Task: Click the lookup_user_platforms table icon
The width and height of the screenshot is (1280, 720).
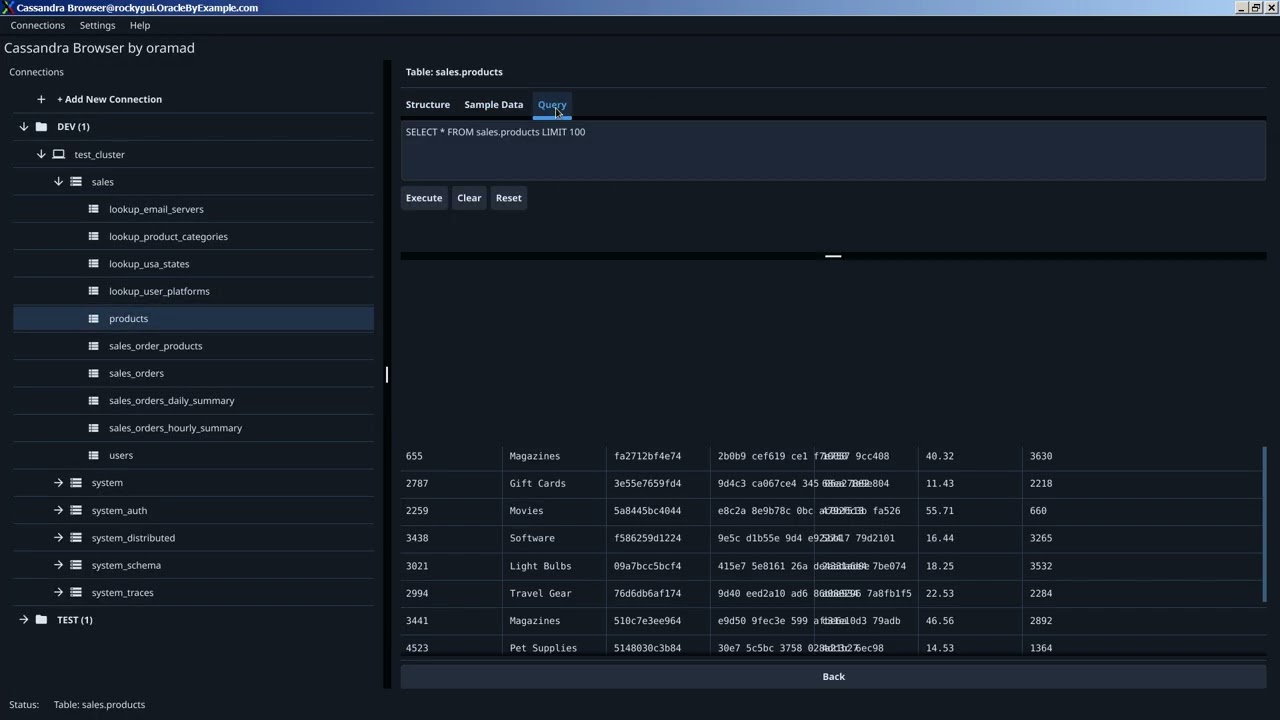Action: click(94, 291)
